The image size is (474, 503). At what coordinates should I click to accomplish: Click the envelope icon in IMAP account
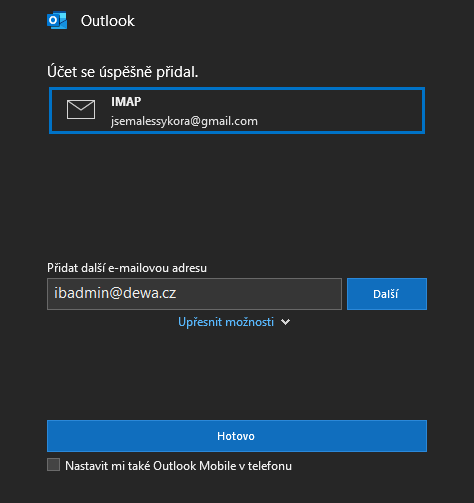coord(81,109)
